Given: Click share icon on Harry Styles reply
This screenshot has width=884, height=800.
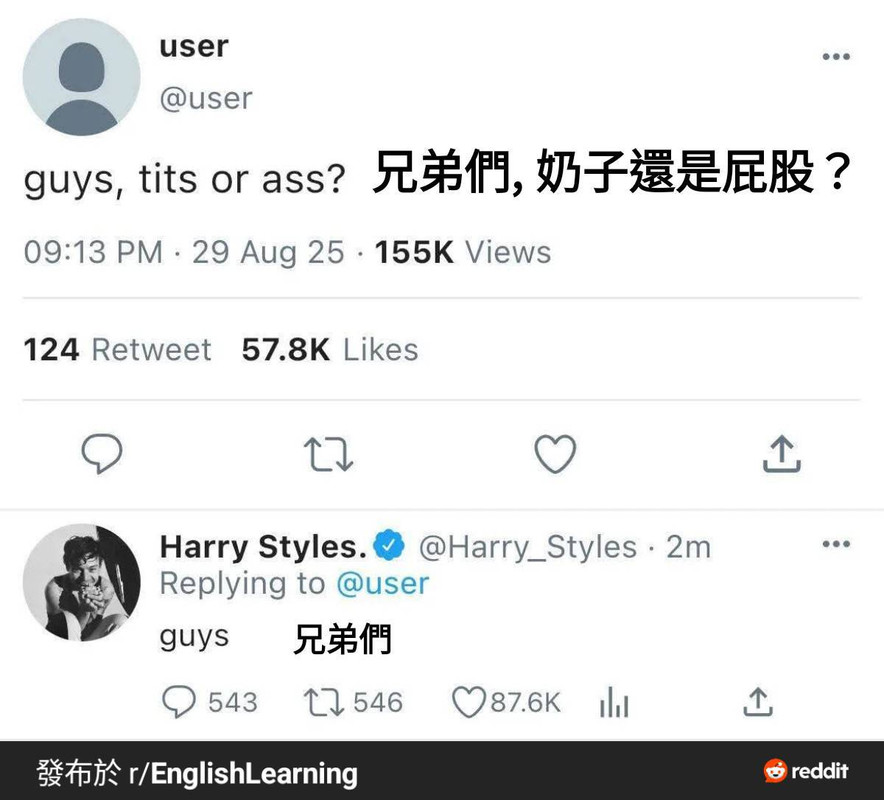Looking at the screenshot, I should (x=758, y=702).
